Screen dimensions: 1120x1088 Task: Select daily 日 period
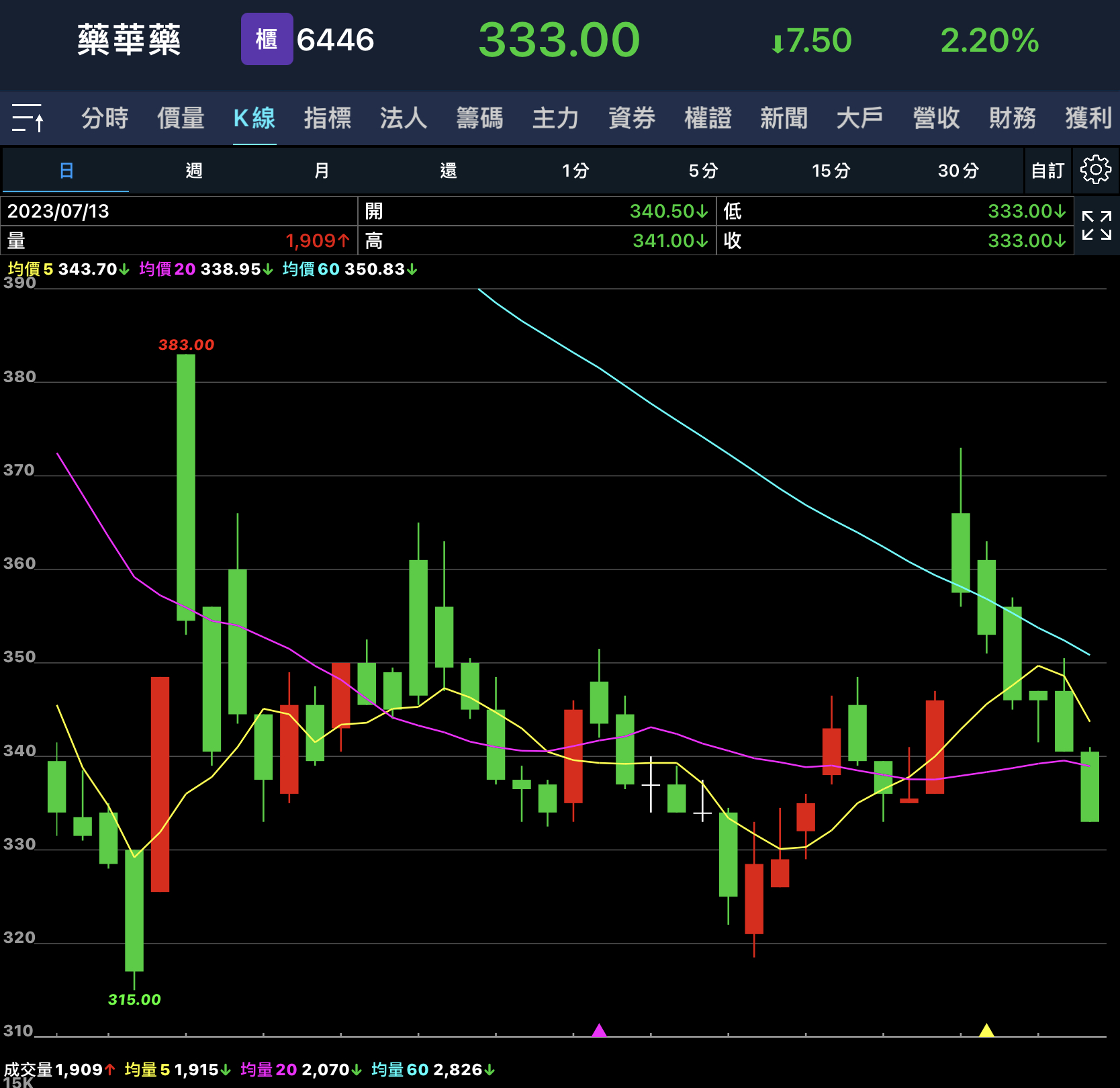click(66, 171)
